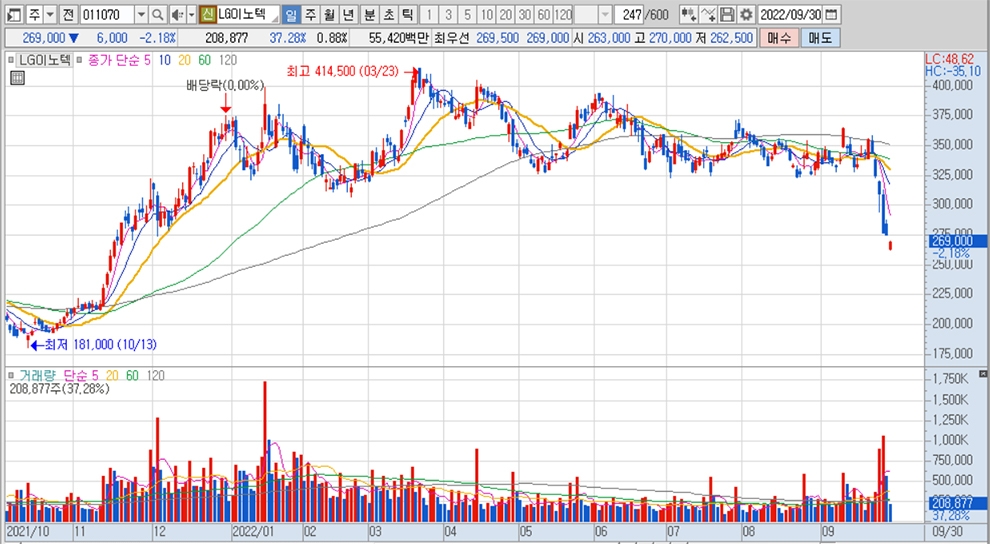Click the magnifier stock search icon
This screenshot has height=544, width=990.
click(x=158, y=14)
